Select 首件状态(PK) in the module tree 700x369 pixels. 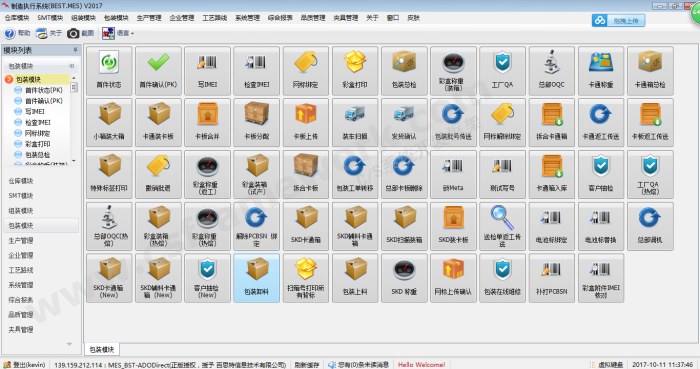coord(43,90)
